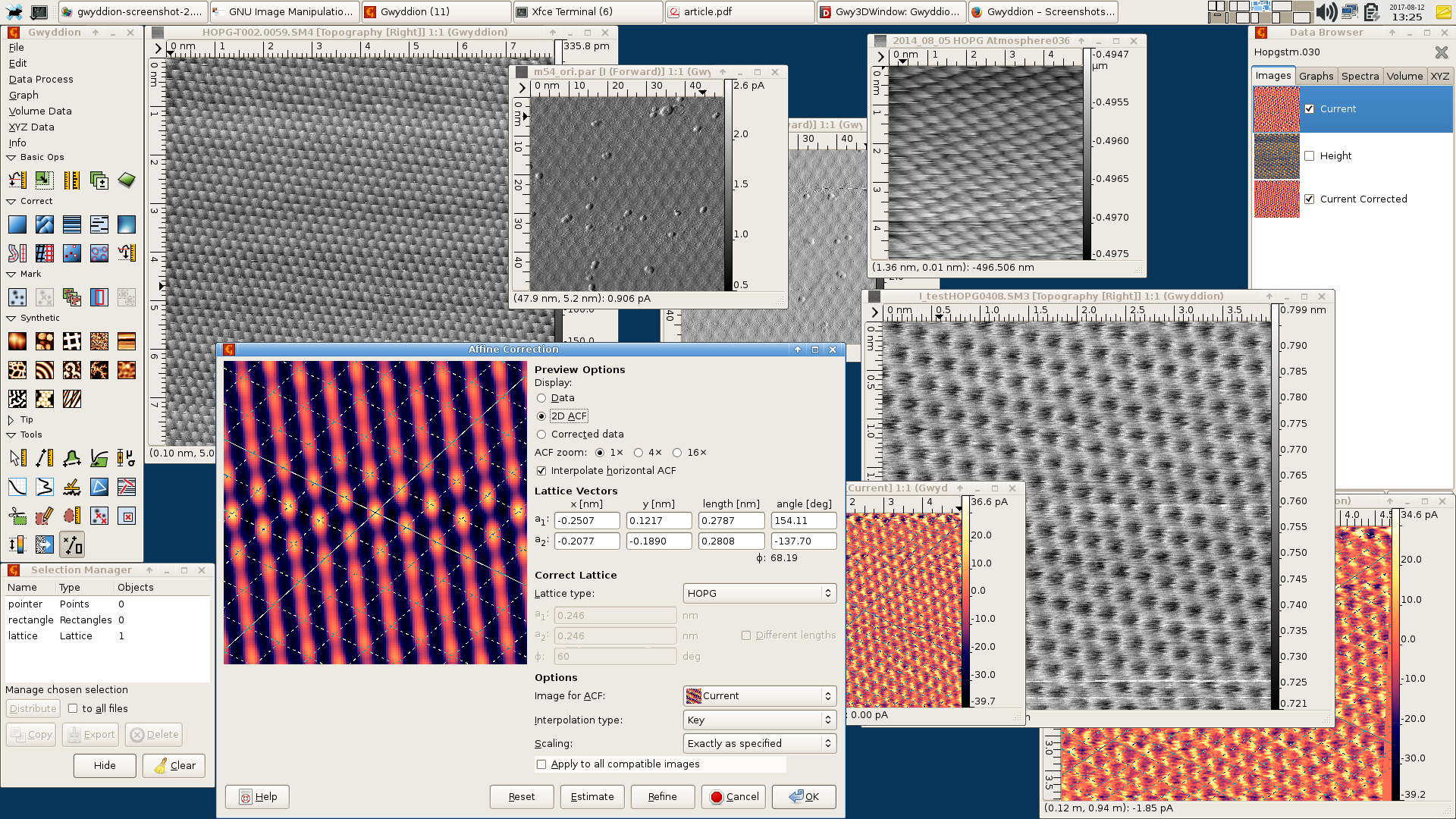The height and width of the screenshot is (819, 1456).
Task: Open the Interpolation type dropdown
Action: (759, 720)
